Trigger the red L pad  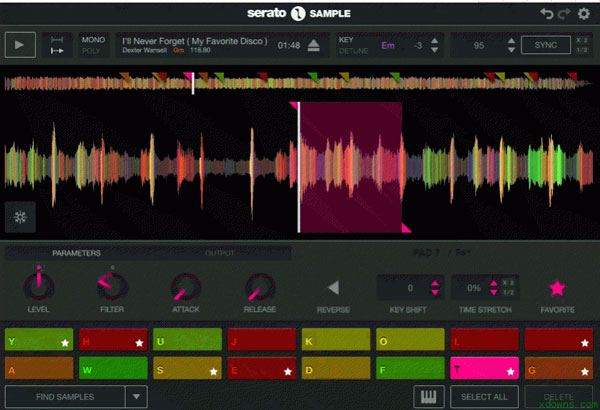[484, 339]
